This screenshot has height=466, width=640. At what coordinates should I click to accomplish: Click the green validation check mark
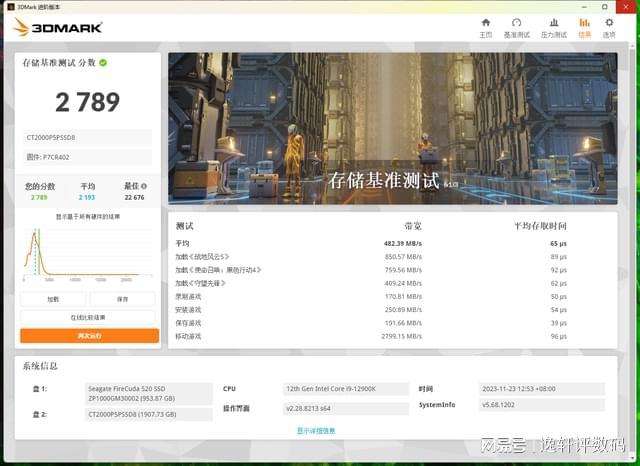103,62
